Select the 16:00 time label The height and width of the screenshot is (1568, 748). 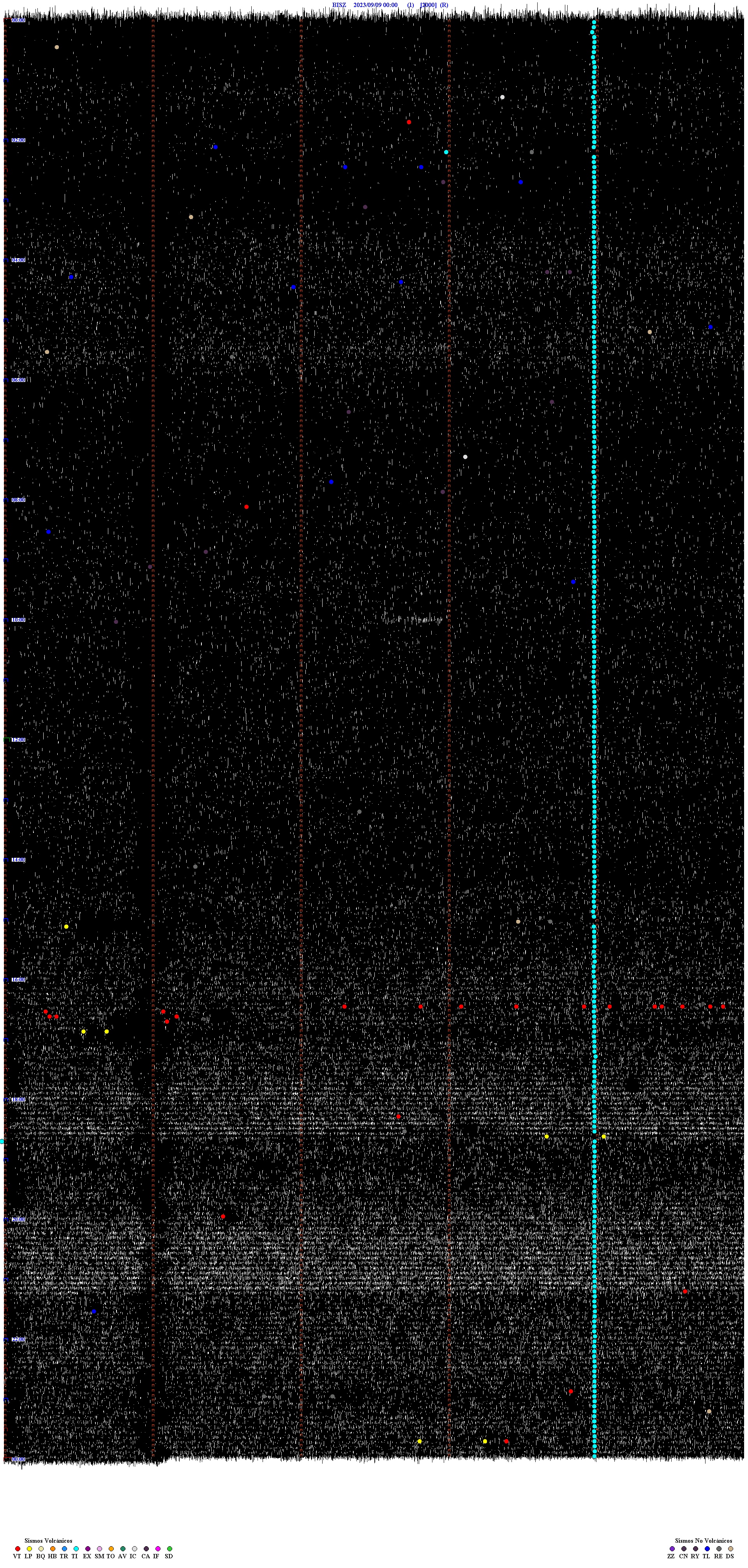point(18,979)
